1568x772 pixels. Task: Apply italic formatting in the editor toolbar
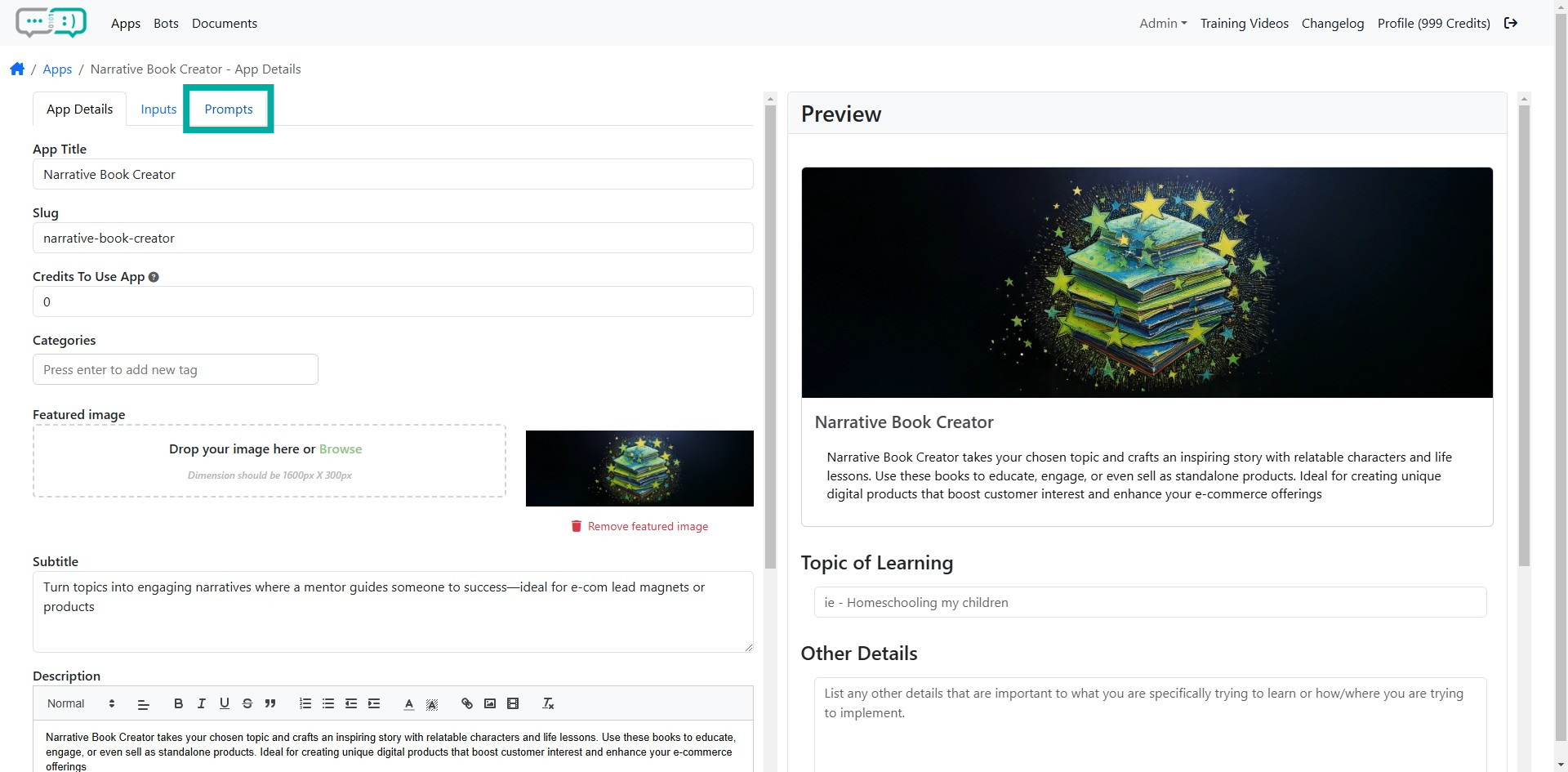click(x=201, y=703)
